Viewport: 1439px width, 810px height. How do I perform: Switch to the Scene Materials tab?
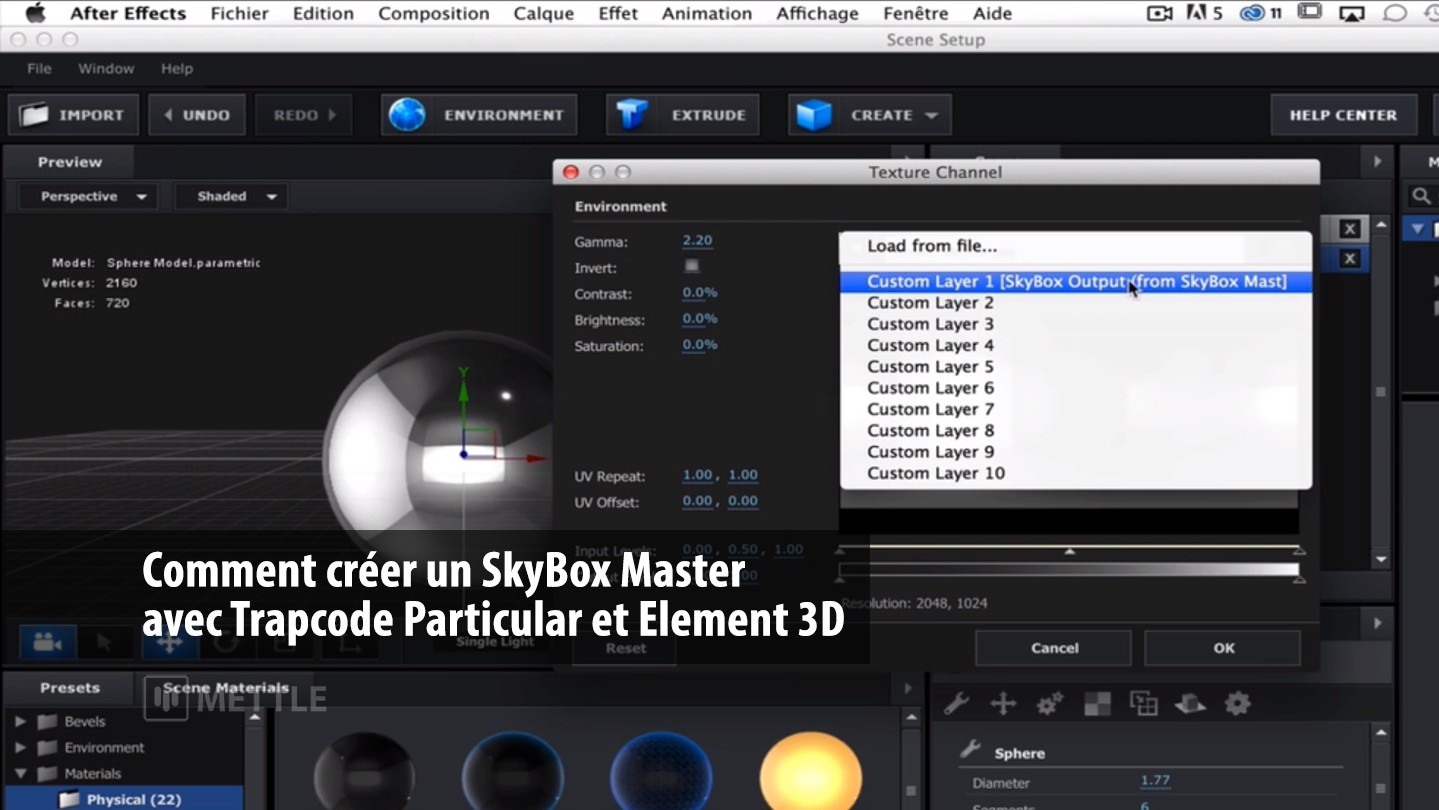coord(226,688)
